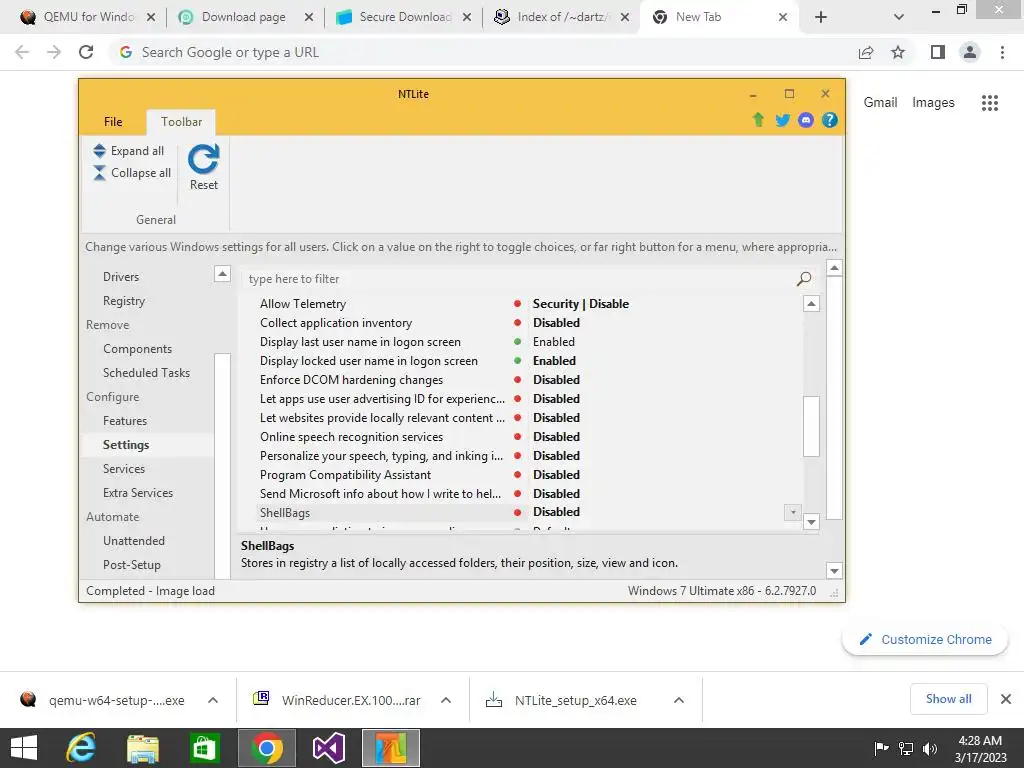Toggle Program Compatibility Assistant Disabled value
The image size is (1024, 768).
(556, 475)
